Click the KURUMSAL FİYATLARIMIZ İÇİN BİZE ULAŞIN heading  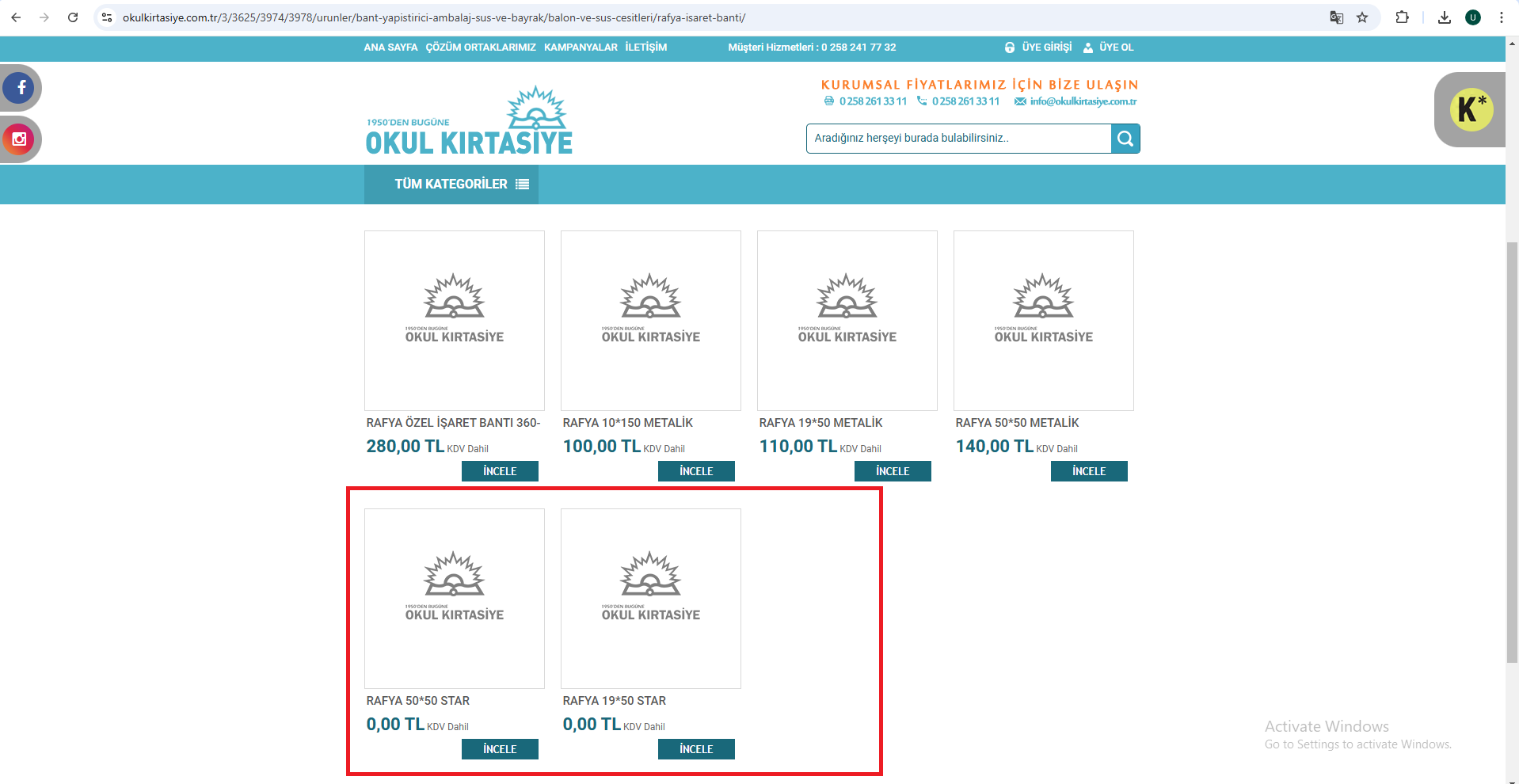point(980,85)
